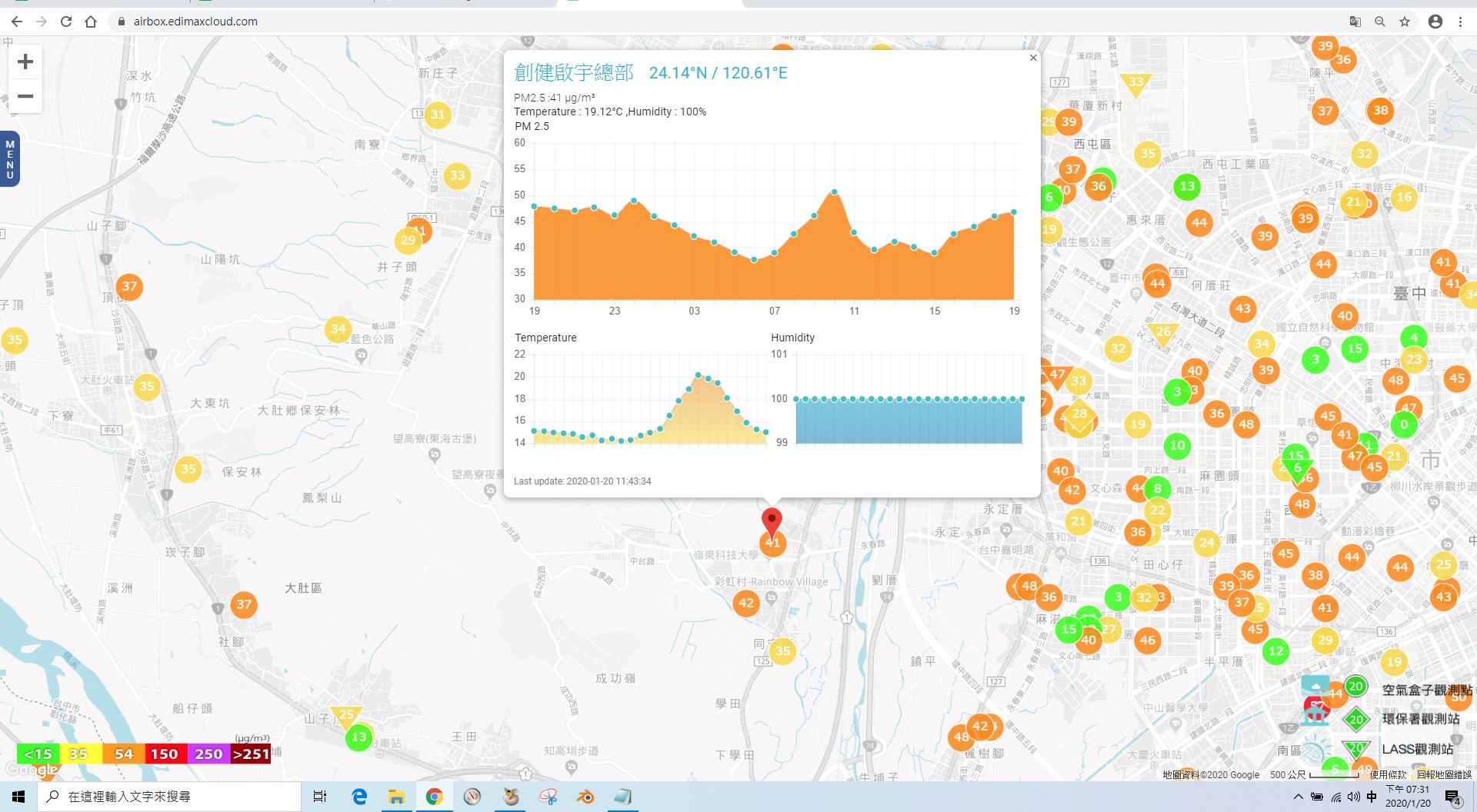Click the green <15 legend swatch
The height and width of the screenshot is (812, 1477).
coord(38,754)
